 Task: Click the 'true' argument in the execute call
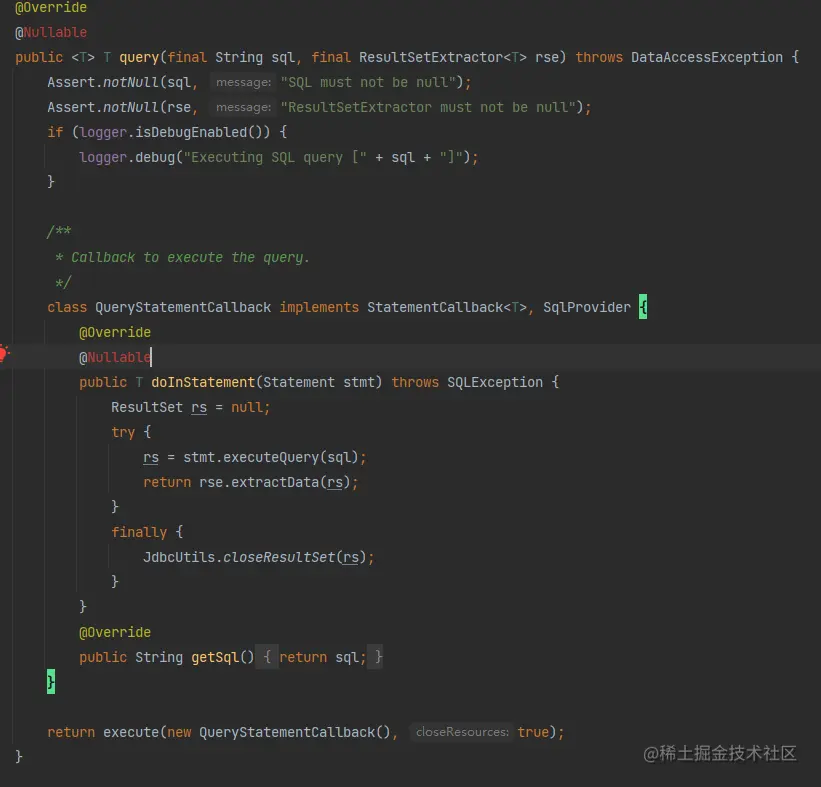[533, 731]
